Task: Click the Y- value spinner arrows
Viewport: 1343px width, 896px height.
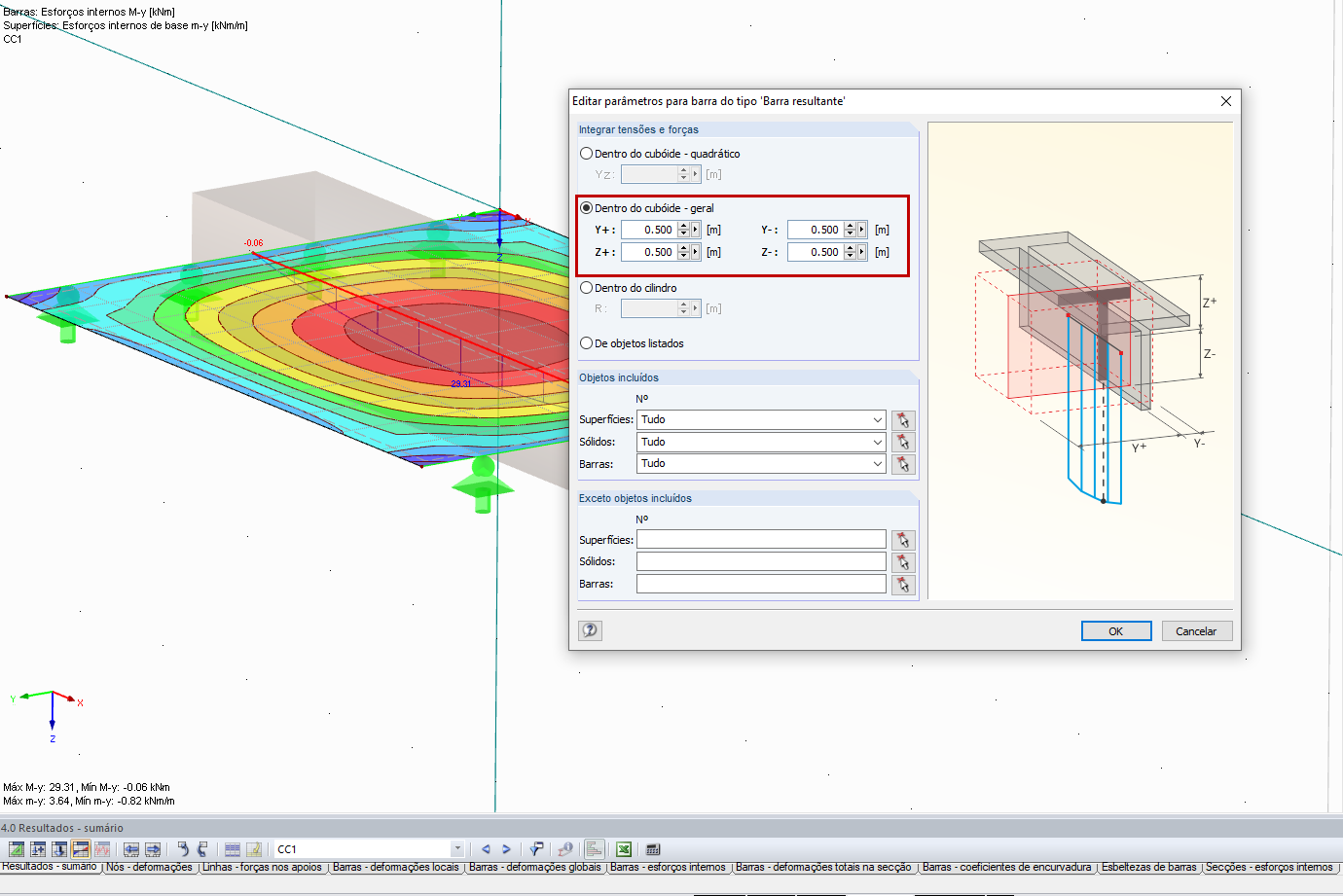Action: point(850,230)
